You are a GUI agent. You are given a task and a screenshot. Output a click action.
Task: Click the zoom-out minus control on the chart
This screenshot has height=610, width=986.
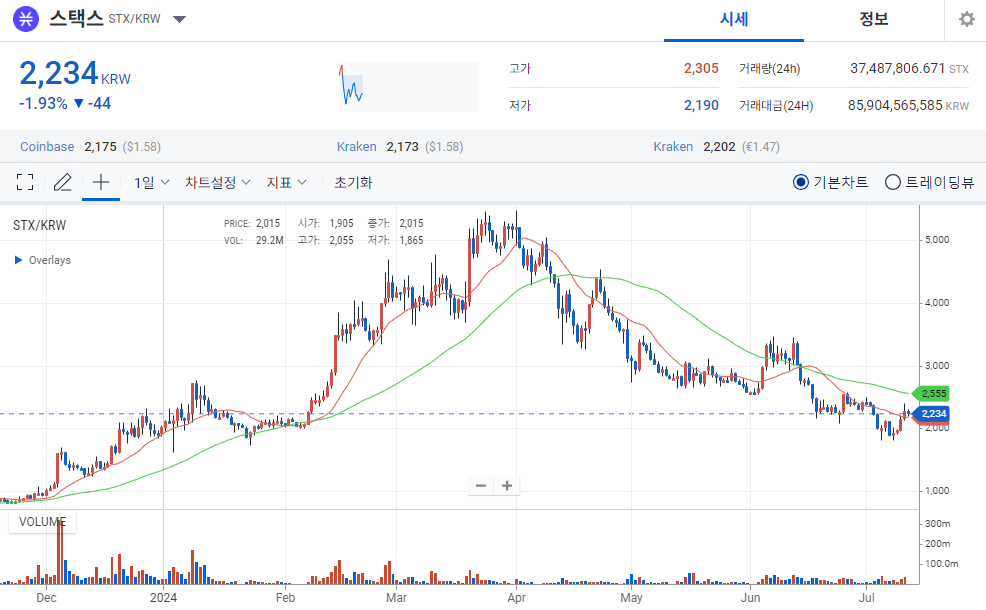(x=480, y=485)
